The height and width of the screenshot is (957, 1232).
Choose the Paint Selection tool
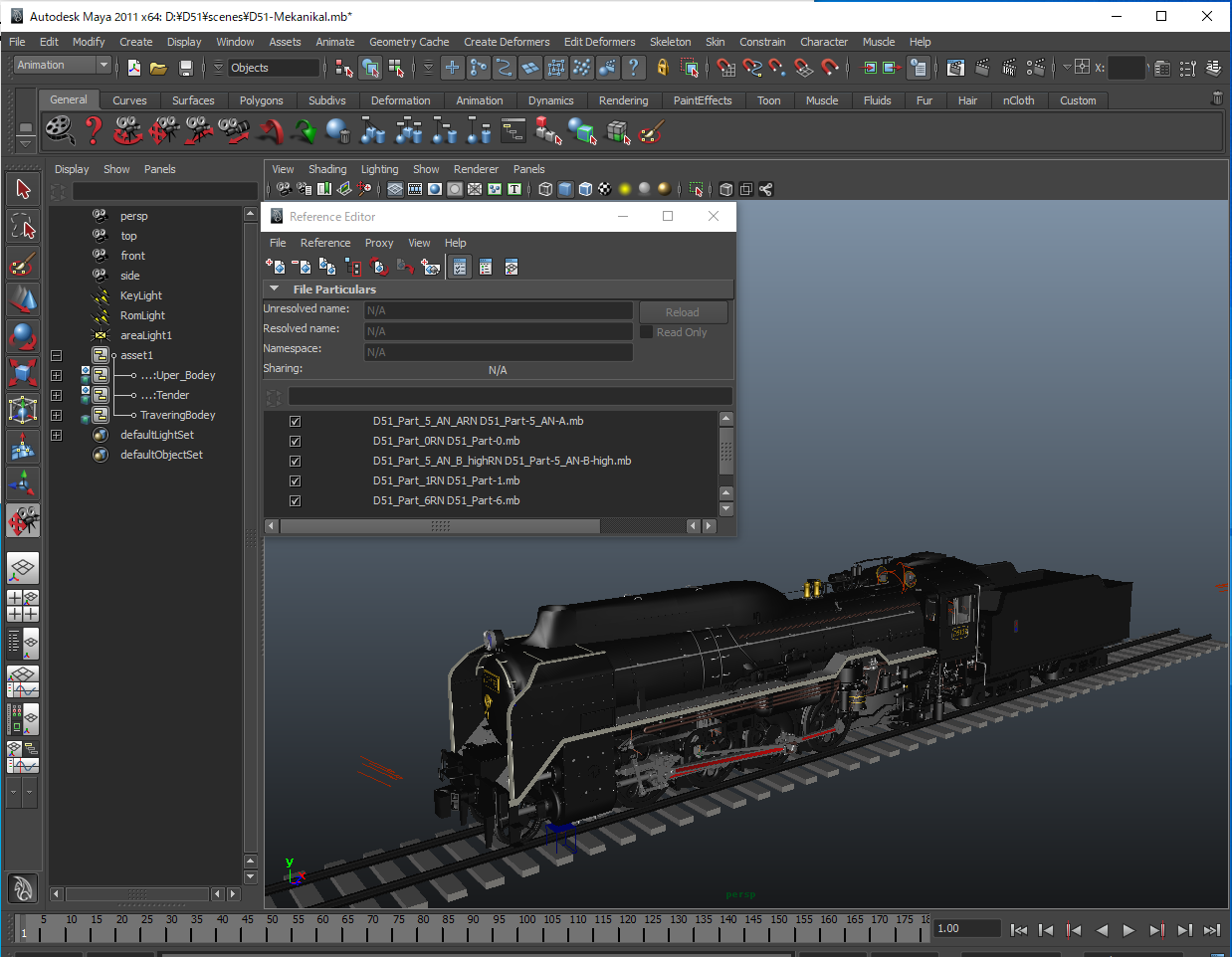tap(23, 263)
